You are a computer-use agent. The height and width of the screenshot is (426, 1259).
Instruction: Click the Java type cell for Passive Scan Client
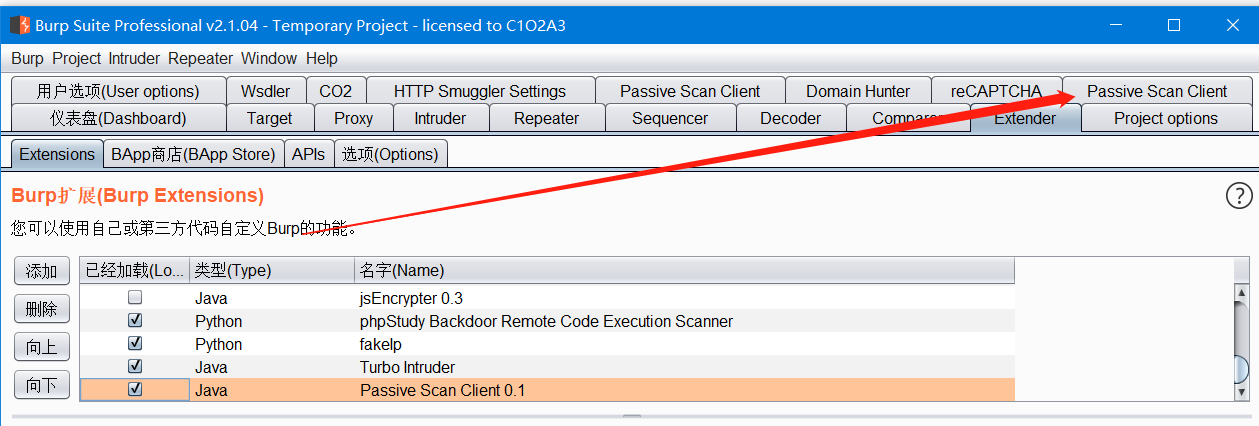point(272,390)
